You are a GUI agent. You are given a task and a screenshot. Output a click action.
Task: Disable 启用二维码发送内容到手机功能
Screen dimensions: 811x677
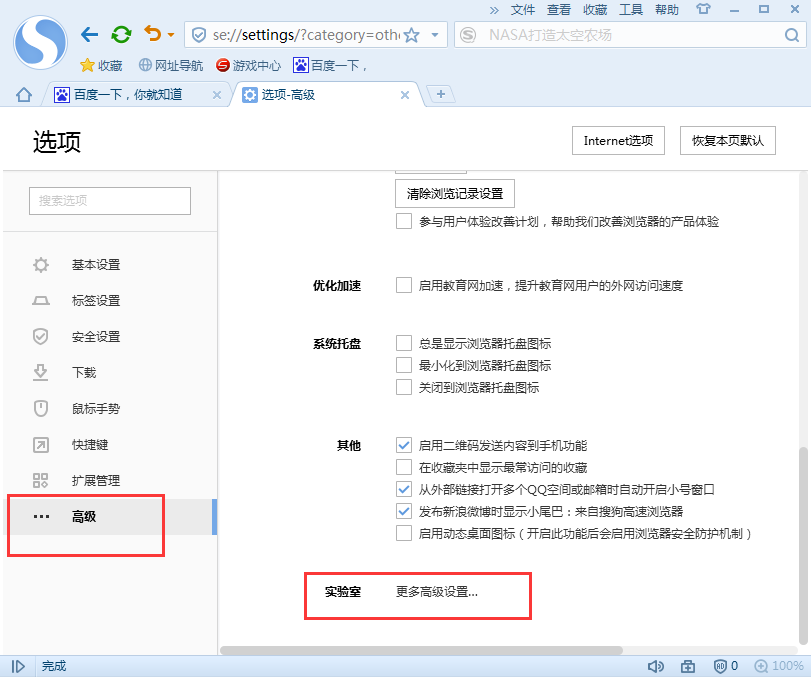coord(404,446)
